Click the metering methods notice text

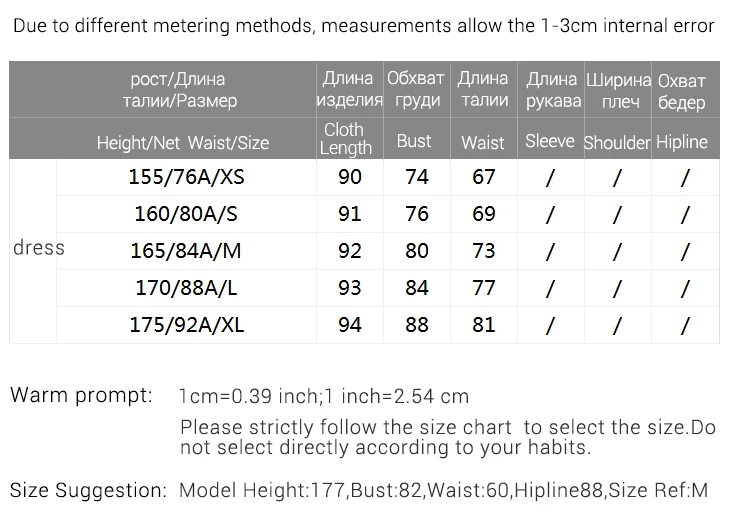click(364, 26)
